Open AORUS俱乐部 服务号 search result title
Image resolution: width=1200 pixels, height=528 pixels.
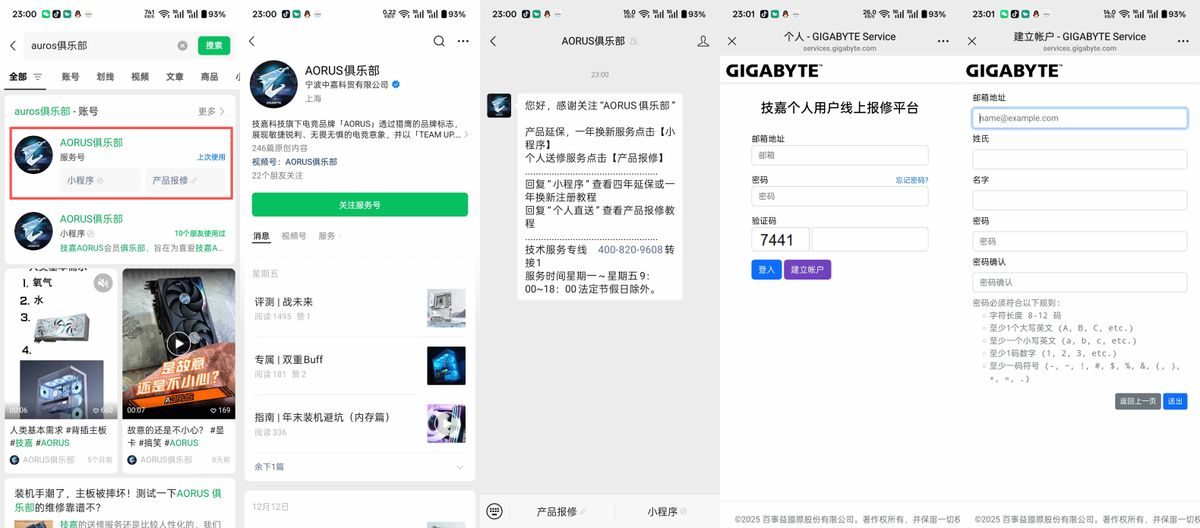[x=91, y=143]
